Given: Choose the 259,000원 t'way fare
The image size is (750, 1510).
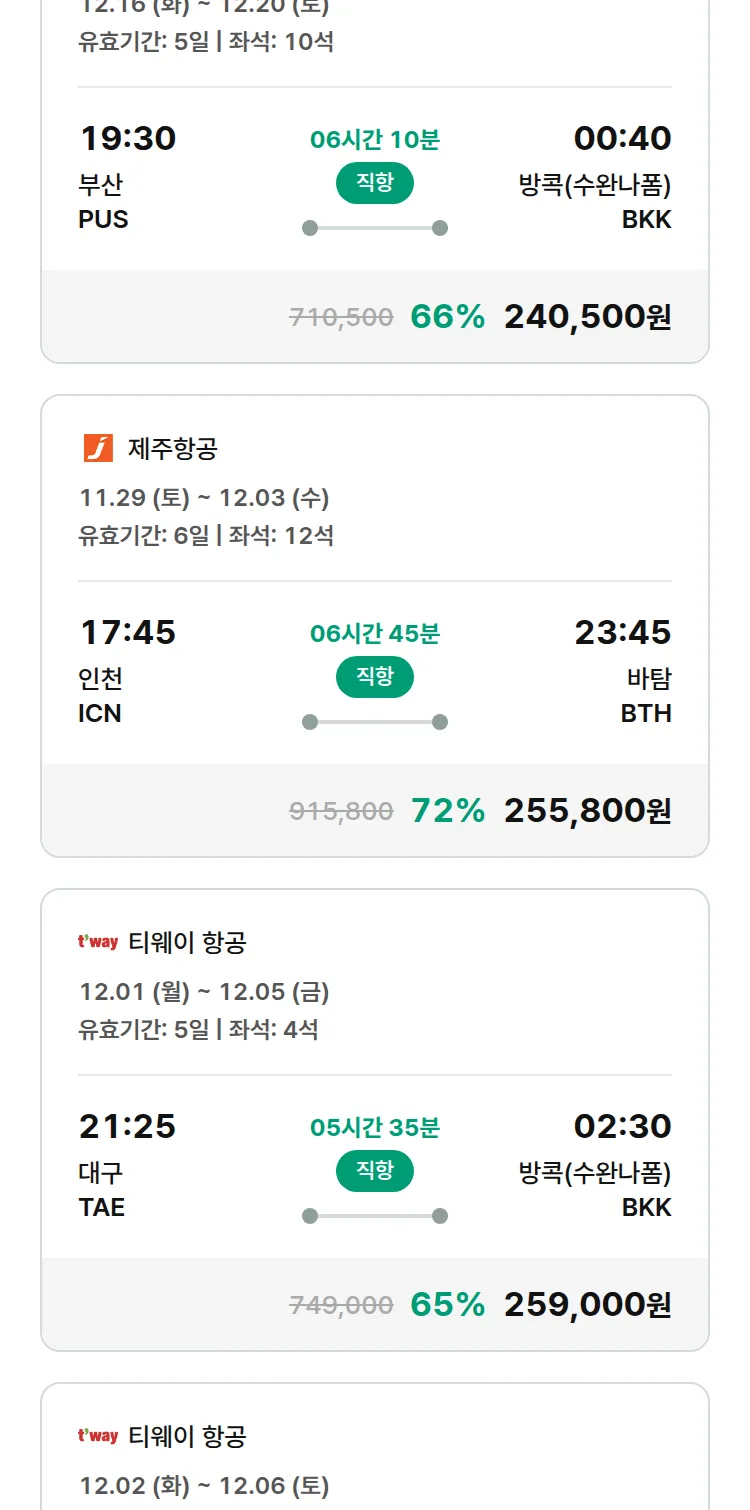Looking at the screenshot, I should click(x=587, y=1305).
